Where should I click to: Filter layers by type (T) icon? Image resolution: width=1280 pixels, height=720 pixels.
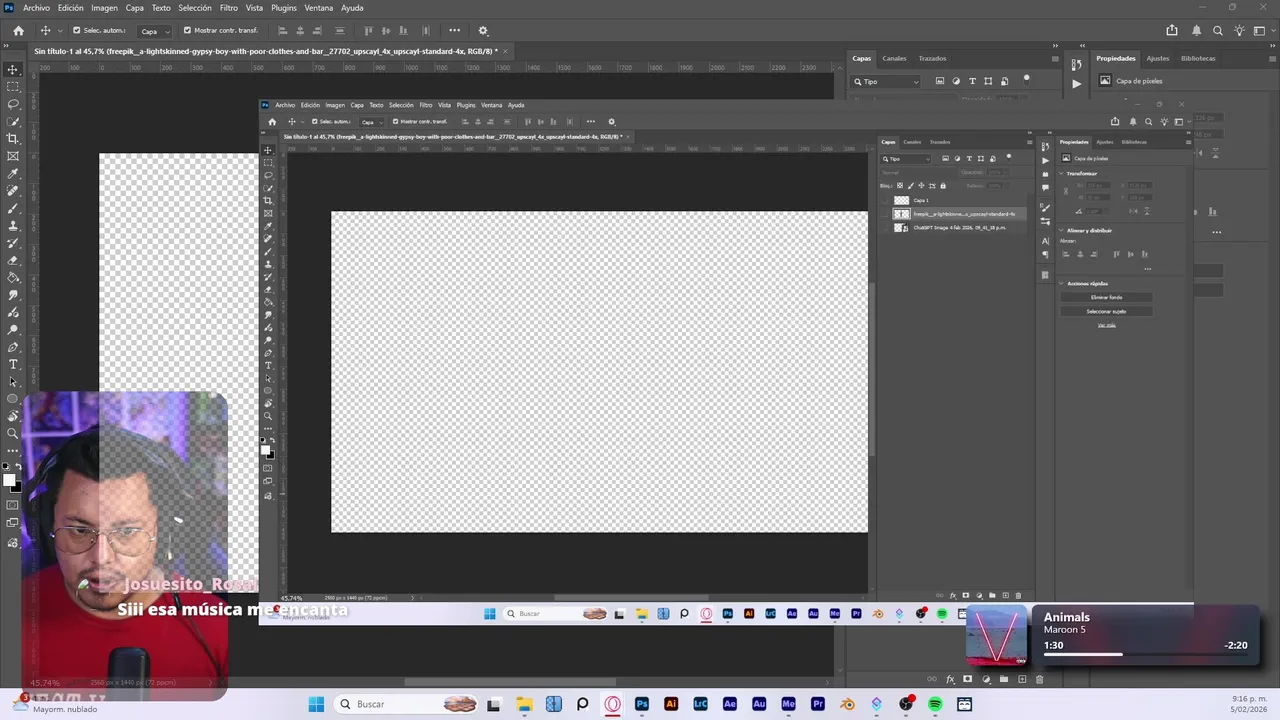point(972,81)
